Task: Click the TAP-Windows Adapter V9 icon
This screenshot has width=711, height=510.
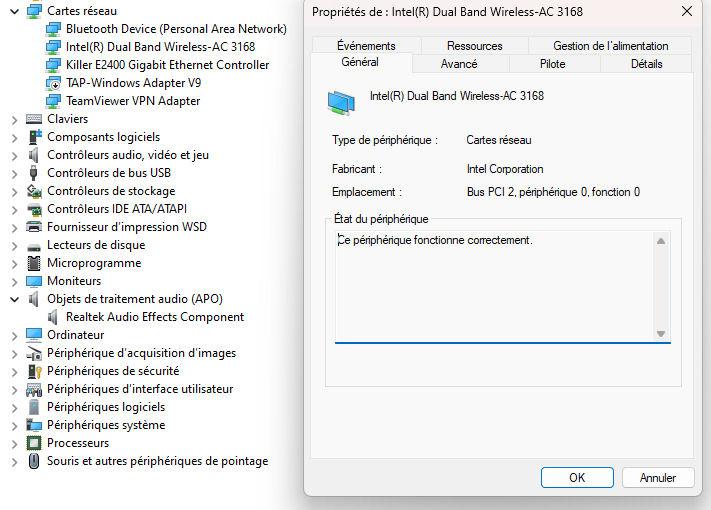Action: click(53, 83)
